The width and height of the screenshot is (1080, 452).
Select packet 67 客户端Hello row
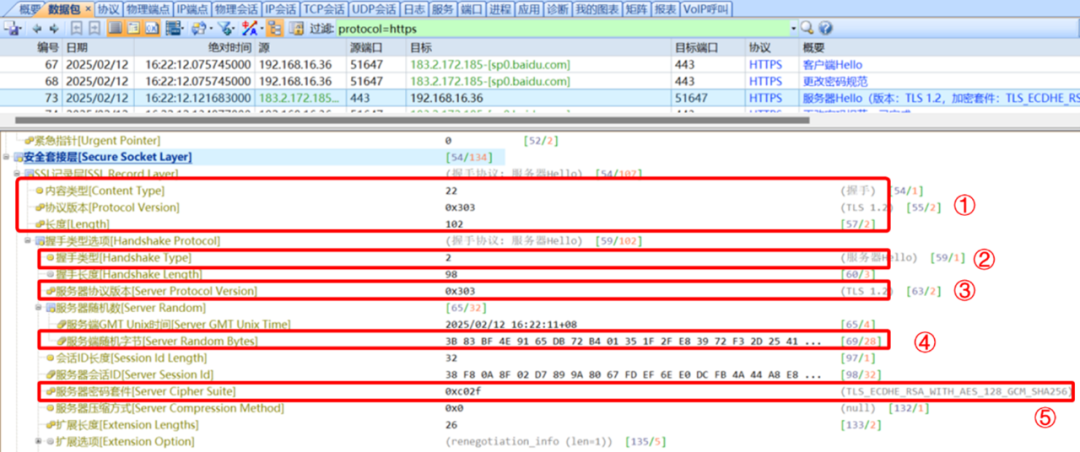point(400,64)
